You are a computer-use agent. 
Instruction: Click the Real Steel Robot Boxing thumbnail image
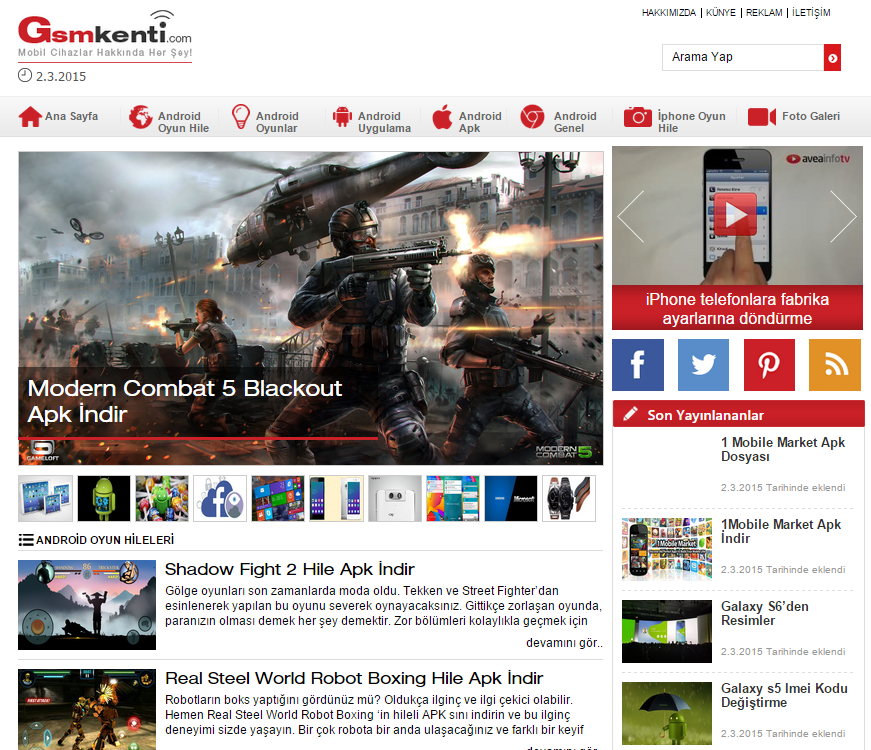coord(87,709)
